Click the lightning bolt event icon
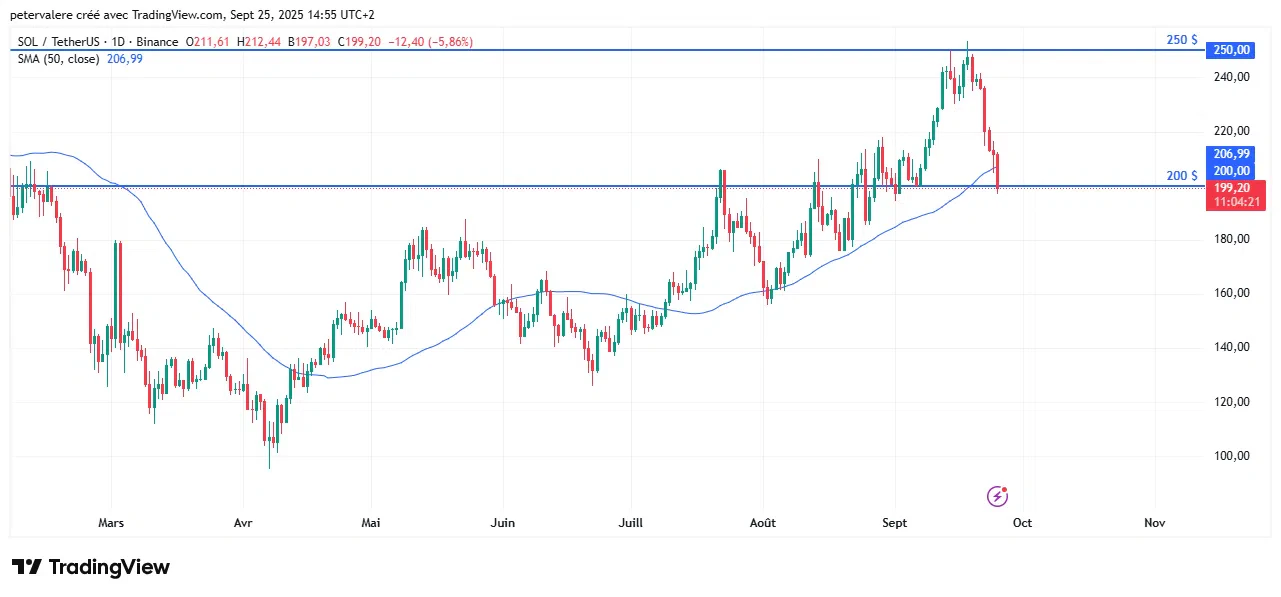This screenshot has height=597, width=1281. pos(997,496)
